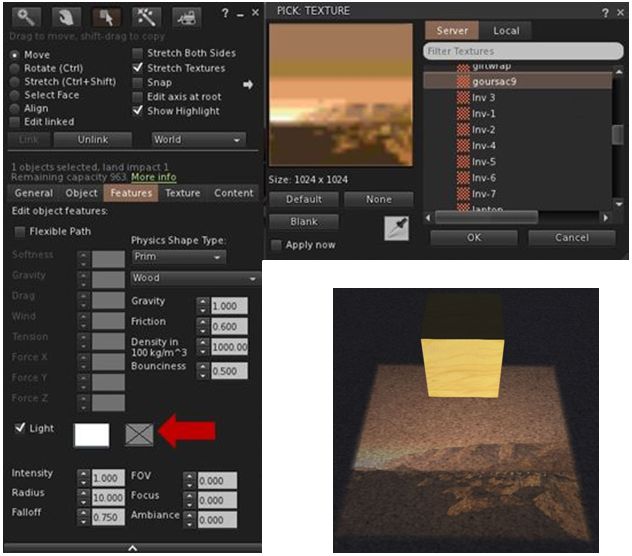This screenshot has width=632, height=556.
Task: Select the Land bulldozer tool
Action: tap(187, 15)
